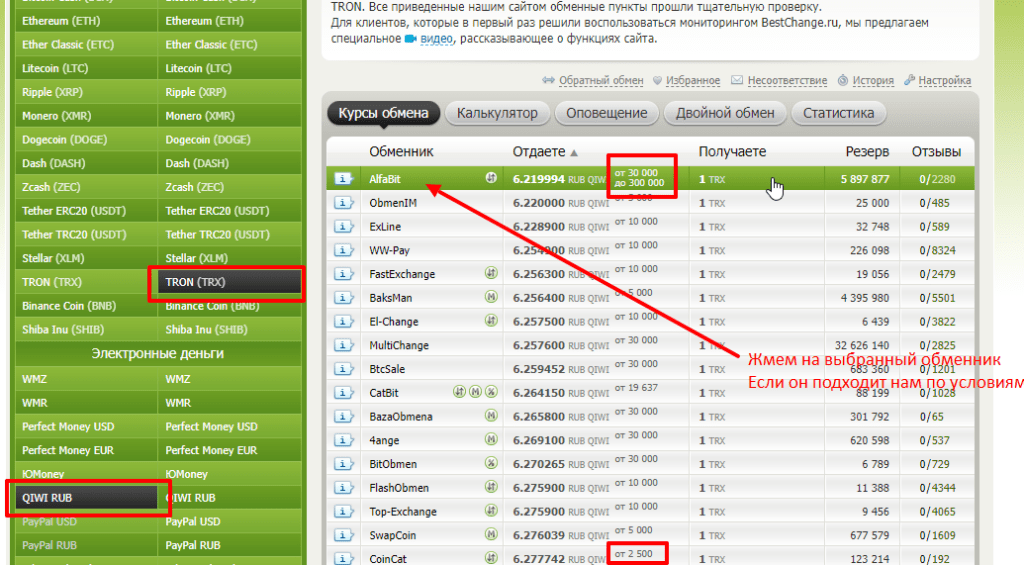Click CatBit percent badge icon
Image resolution: width=1024 pixels, height=565 pixels.
click(x=491, y=391)
